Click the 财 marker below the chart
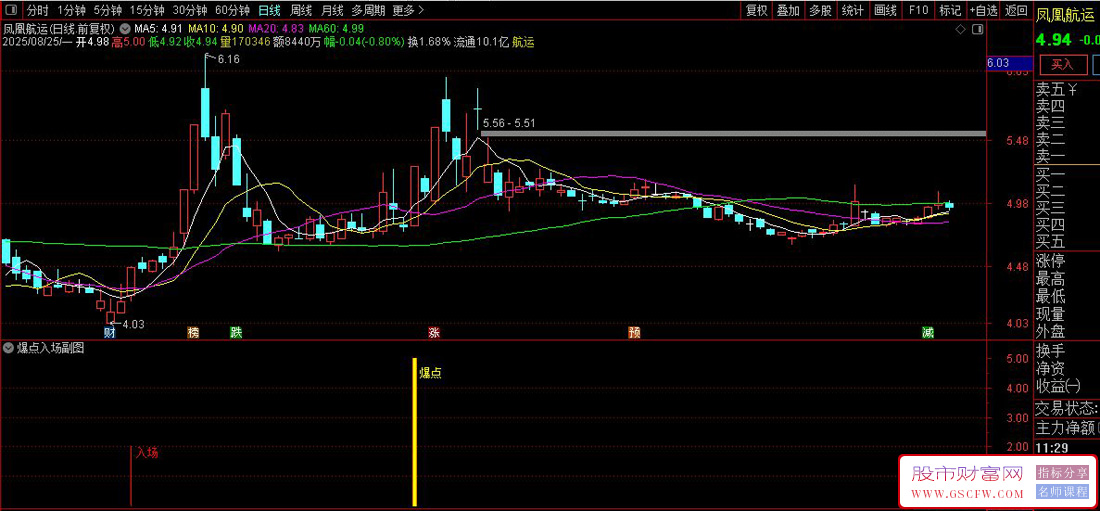Viewport: 1100px width, 511px height. 109,333
